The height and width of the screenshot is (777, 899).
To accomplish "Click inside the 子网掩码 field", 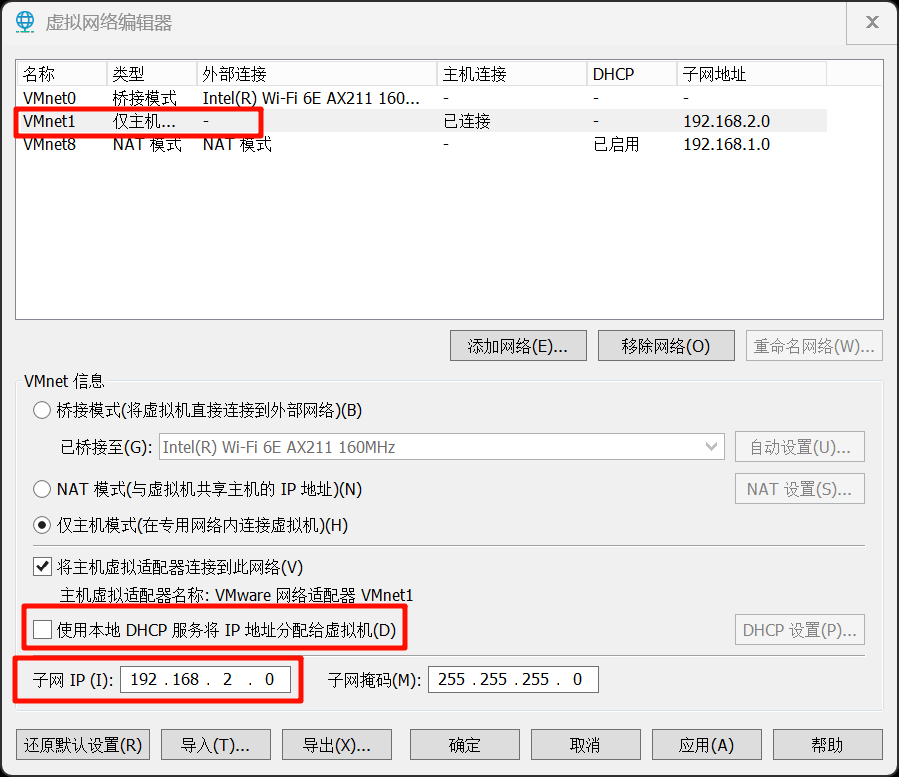I will (x=512, y=680).
